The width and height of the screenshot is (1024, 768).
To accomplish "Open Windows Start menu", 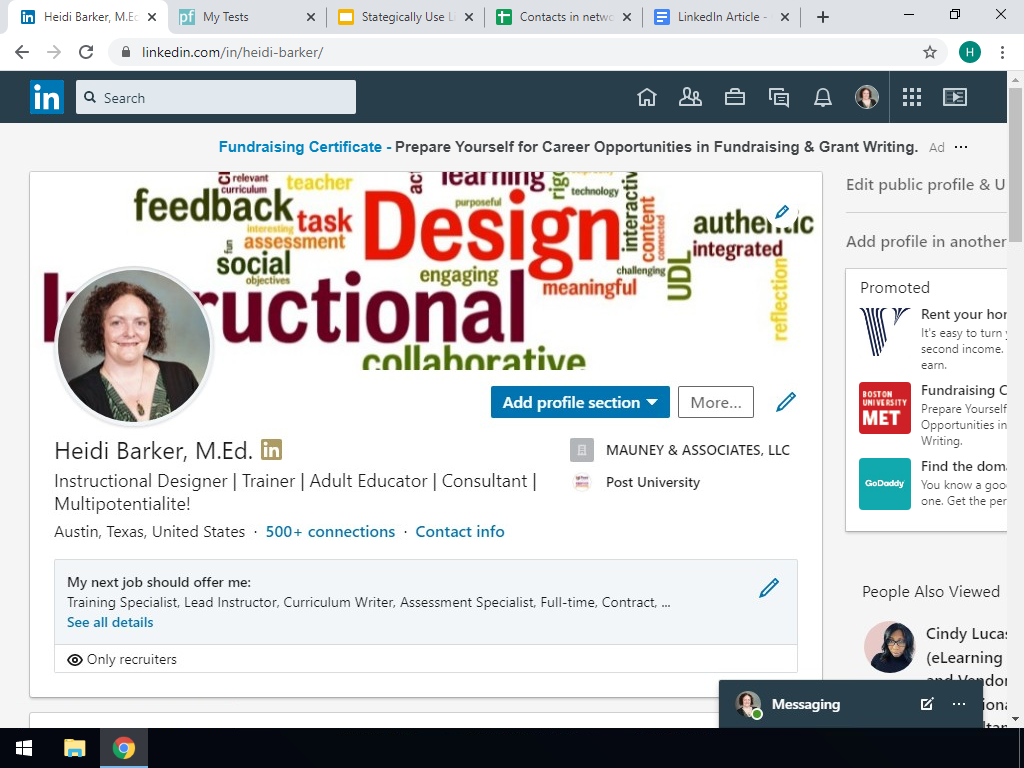I will [x=24, y=748].
